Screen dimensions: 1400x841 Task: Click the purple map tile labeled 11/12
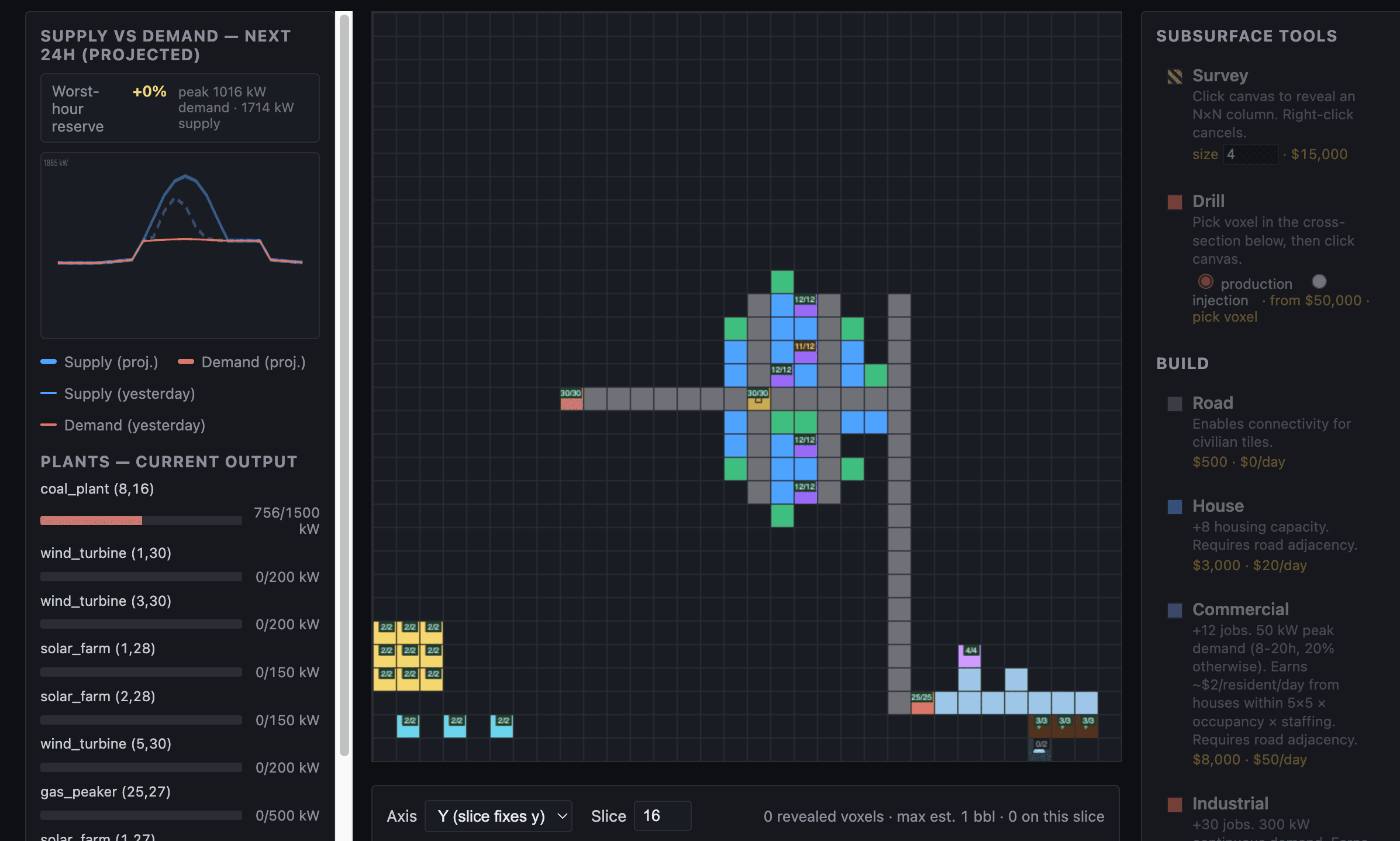805,352
